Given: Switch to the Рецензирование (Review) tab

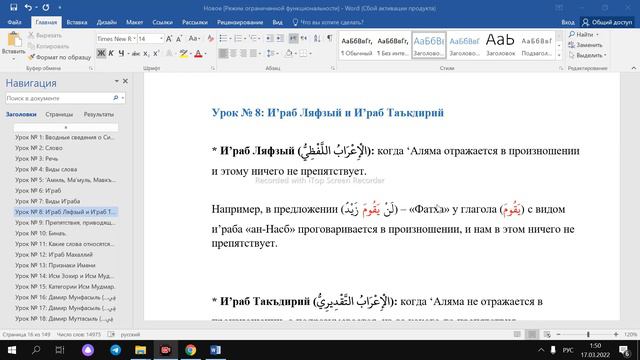Looking at the screenshot, I should click(240, 22).
